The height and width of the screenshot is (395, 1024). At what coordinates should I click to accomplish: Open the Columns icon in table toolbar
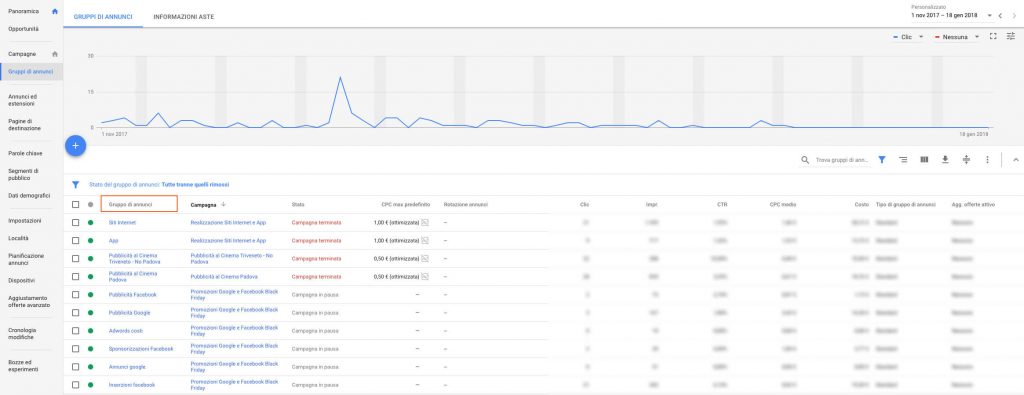click(x=924, y=159)
